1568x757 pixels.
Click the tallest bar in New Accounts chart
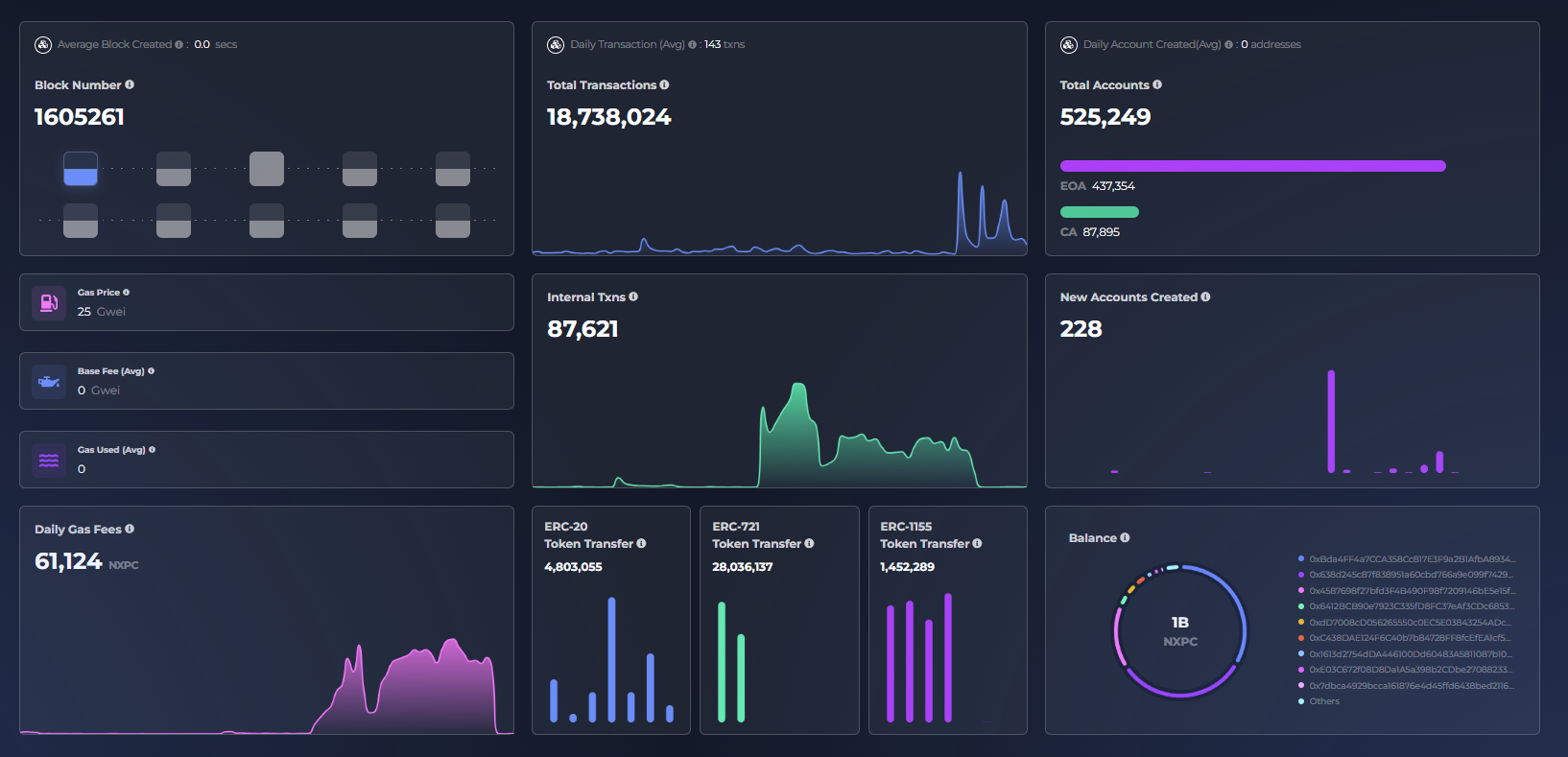[x=1331, y=420]
